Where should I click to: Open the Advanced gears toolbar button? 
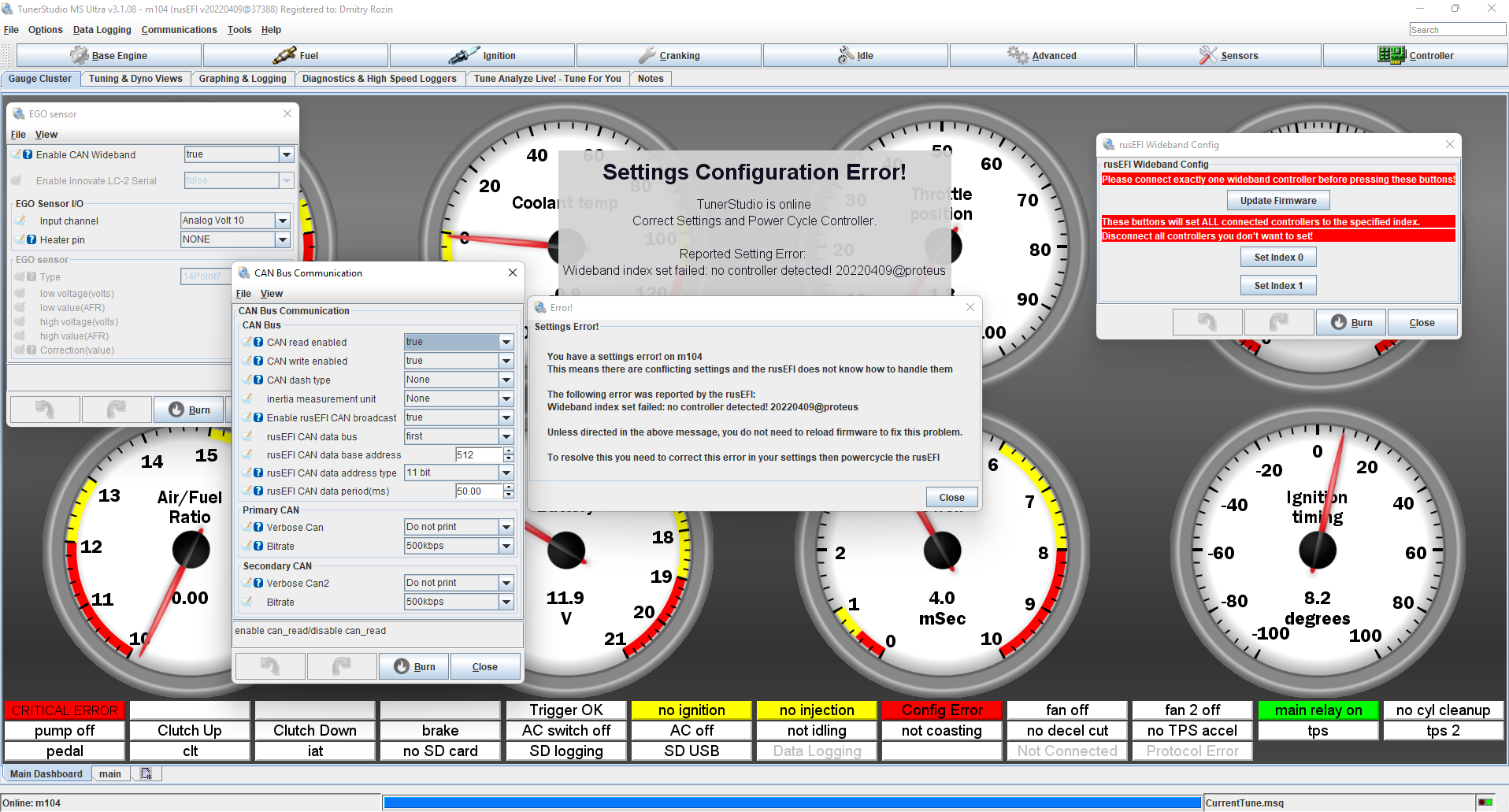1042,55
